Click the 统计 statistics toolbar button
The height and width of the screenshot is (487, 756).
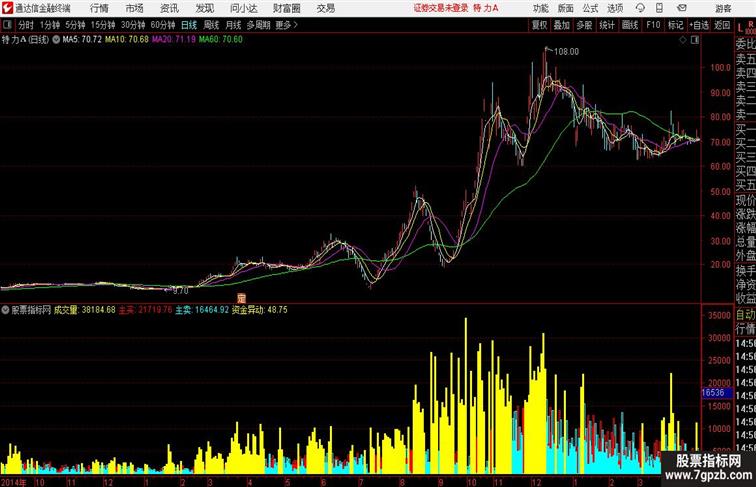[607, 25]
